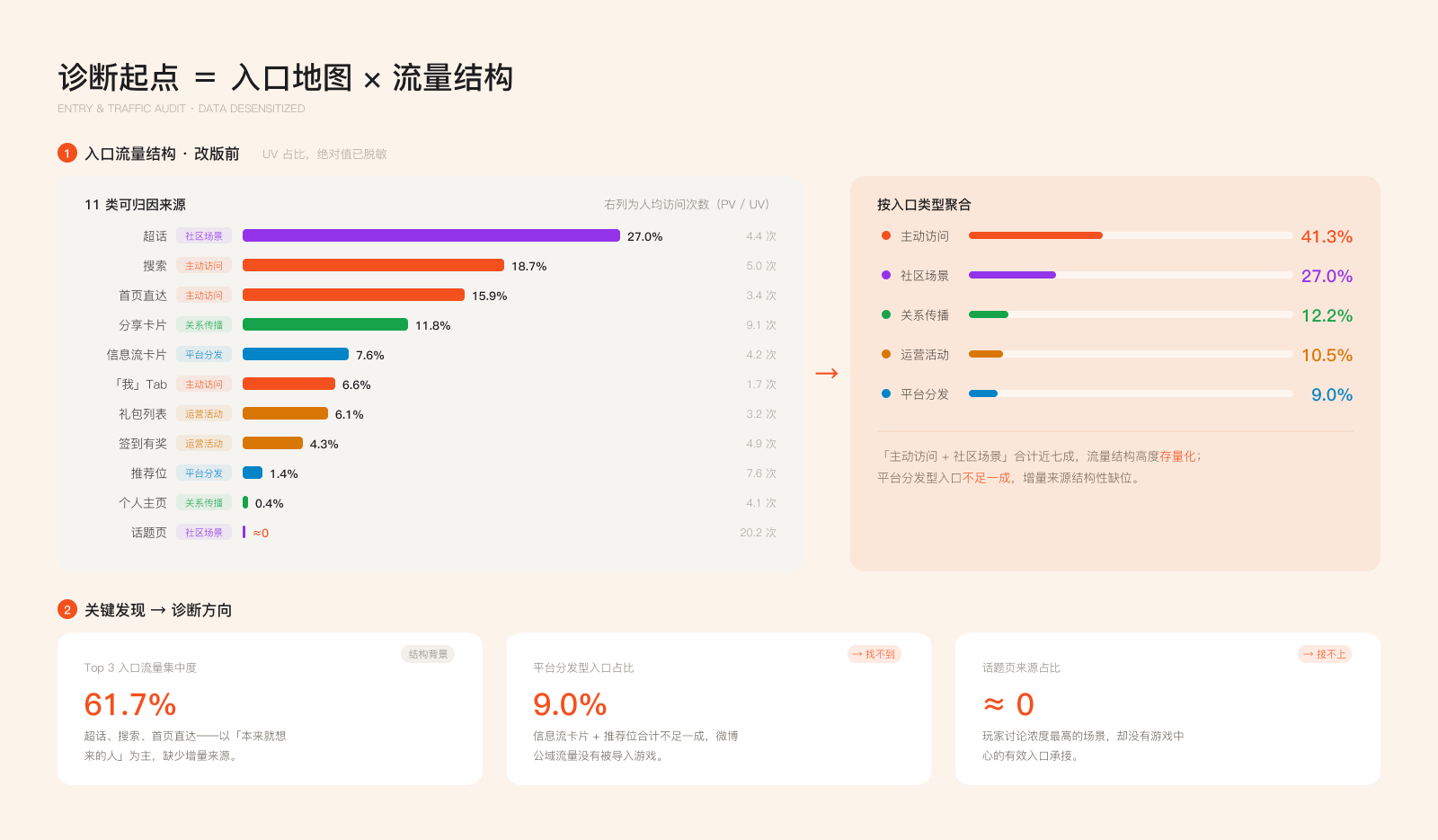Click the 平台分发 tag beside 推荐位
The width and height of the screenshot is (1438, 840).
204,473
